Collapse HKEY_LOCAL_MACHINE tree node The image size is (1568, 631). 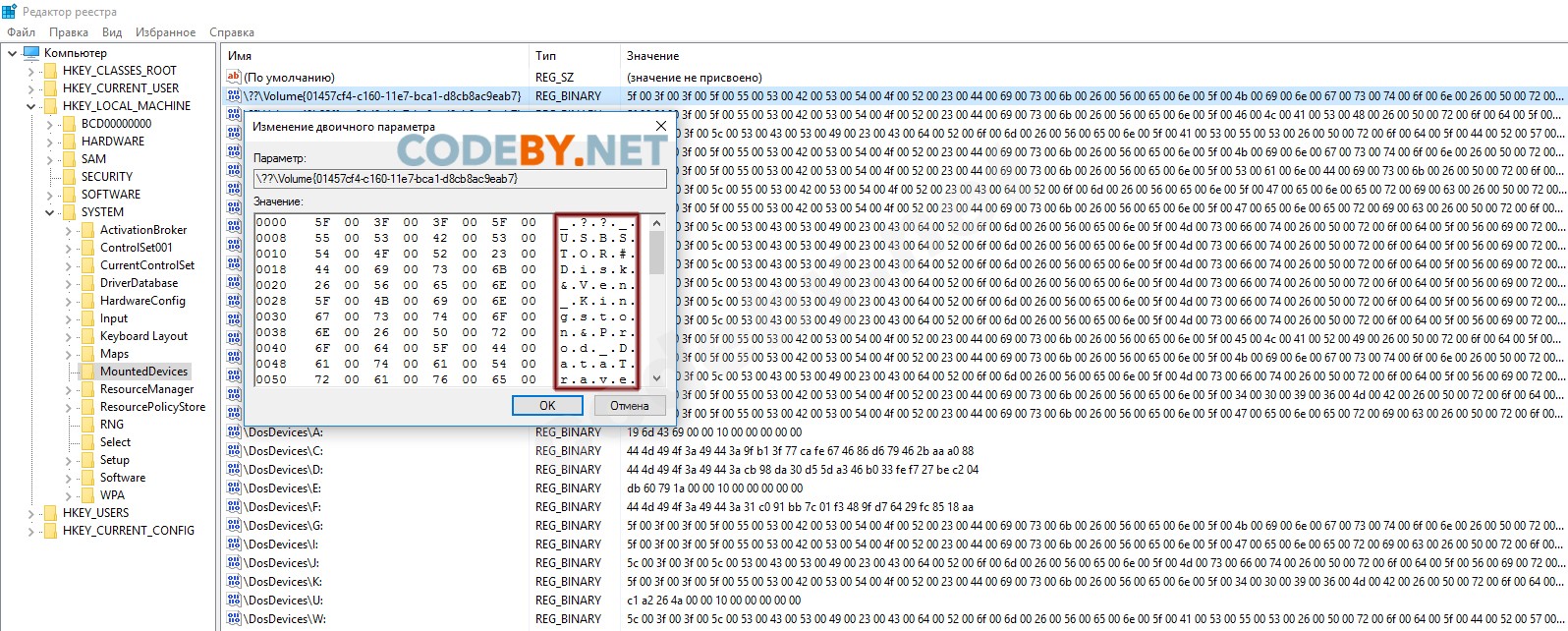pos(30,106)
